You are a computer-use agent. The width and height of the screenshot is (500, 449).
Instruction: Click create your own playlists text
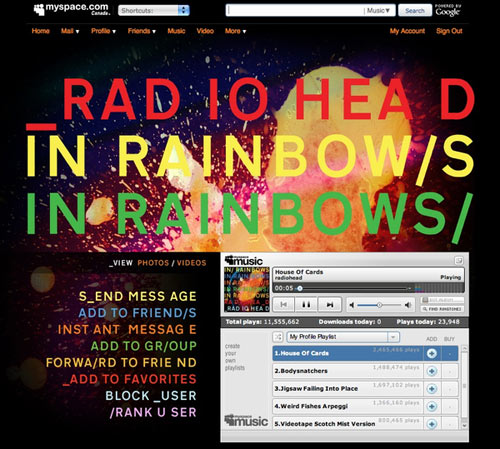235,357
